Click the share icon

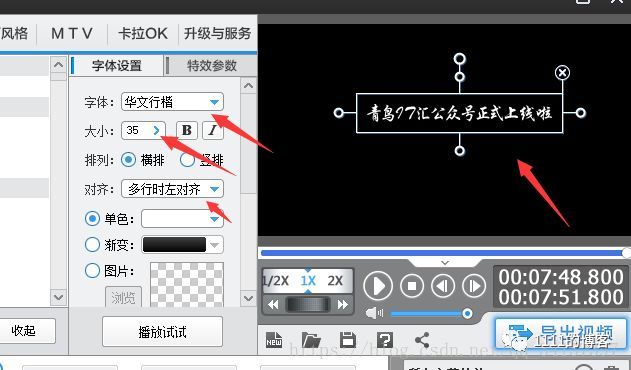click(422, 340)
